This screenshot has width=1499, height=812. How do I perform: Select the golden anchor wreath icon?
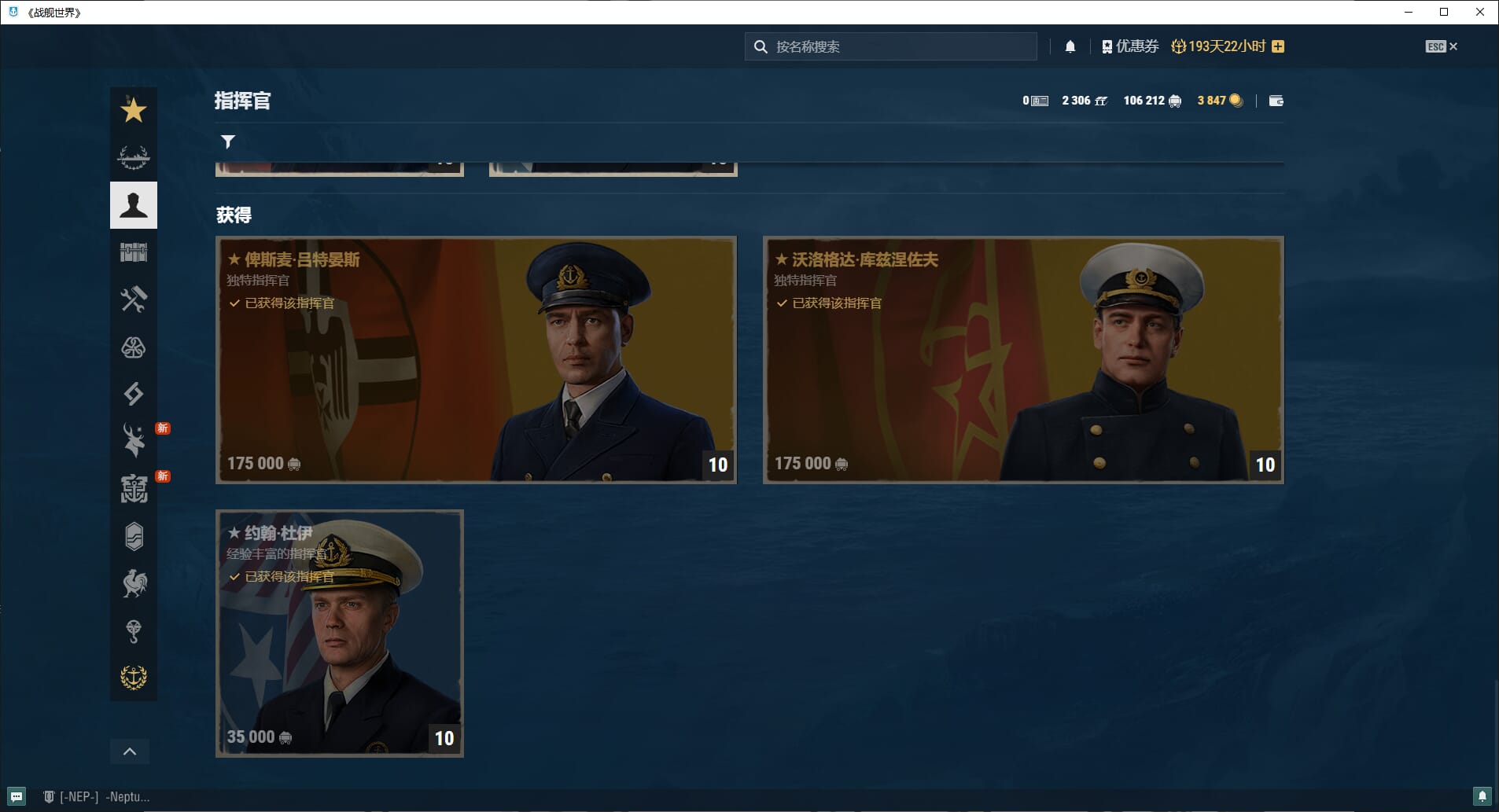click(133, 678)
